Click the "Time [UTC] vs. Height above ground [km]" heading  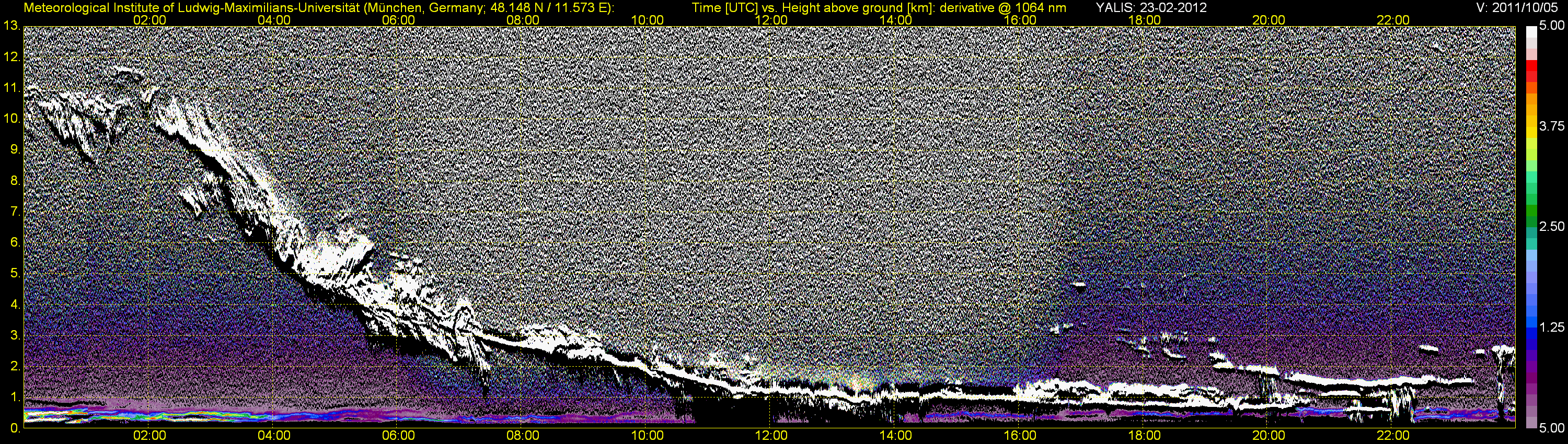pos(813,7)
